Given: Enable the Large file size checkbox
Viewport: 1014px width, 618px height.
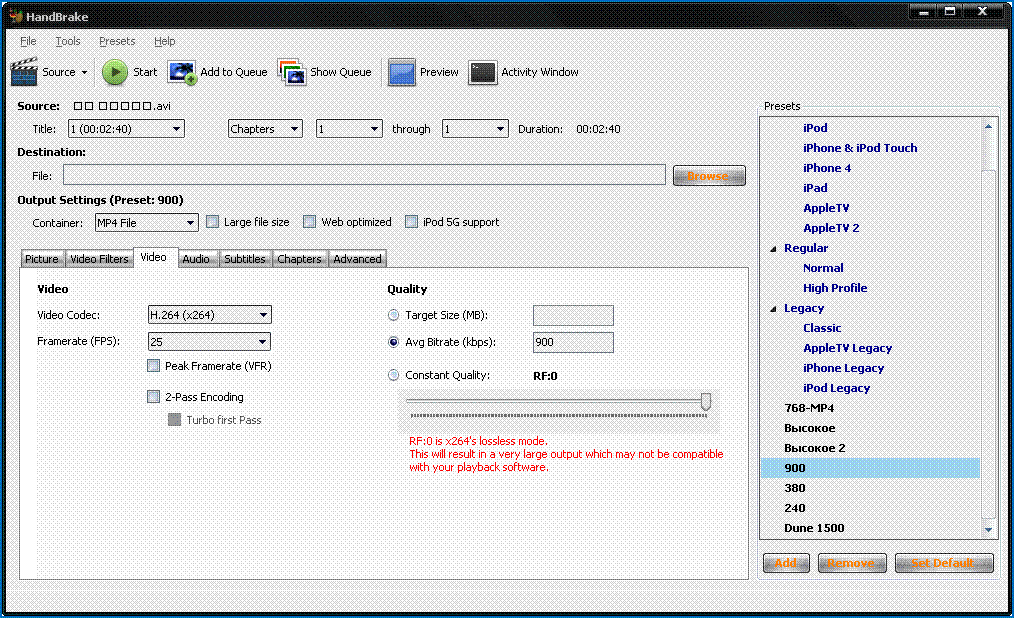Looking at the screenshot, I should pos(212,222).
